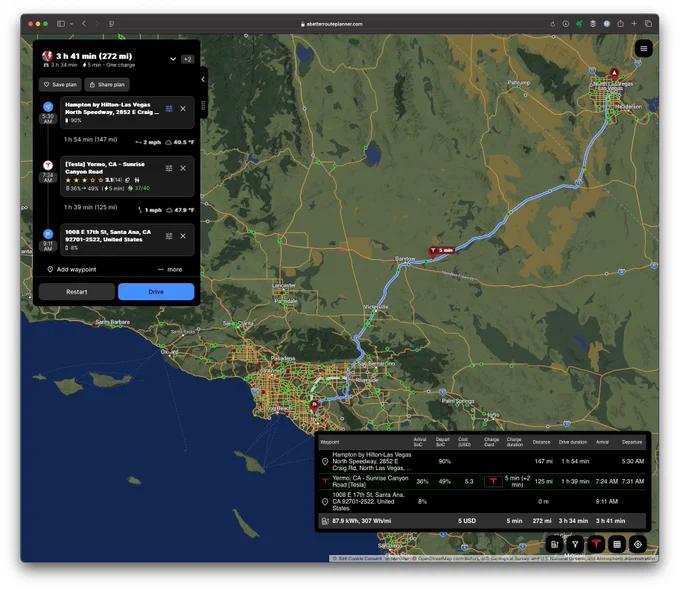Show Safari tab overview
Screen dimensions: 680x590
point(648,24)
